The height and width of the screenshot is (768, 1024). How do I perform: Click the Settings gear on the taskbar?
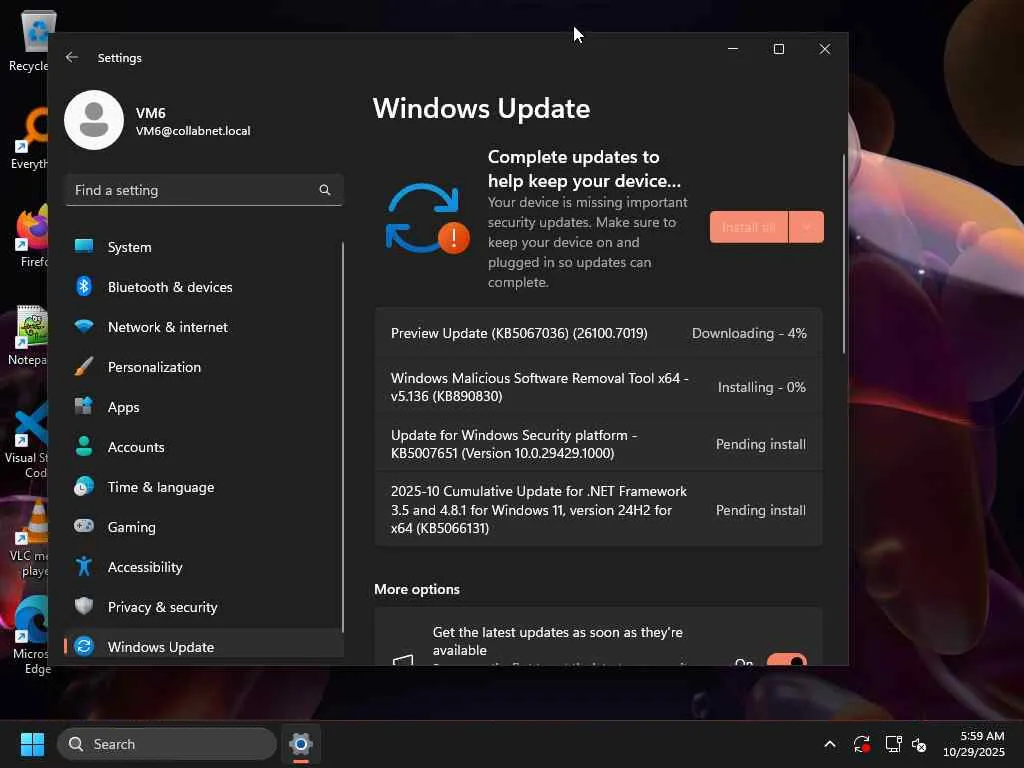pos(301,744)
